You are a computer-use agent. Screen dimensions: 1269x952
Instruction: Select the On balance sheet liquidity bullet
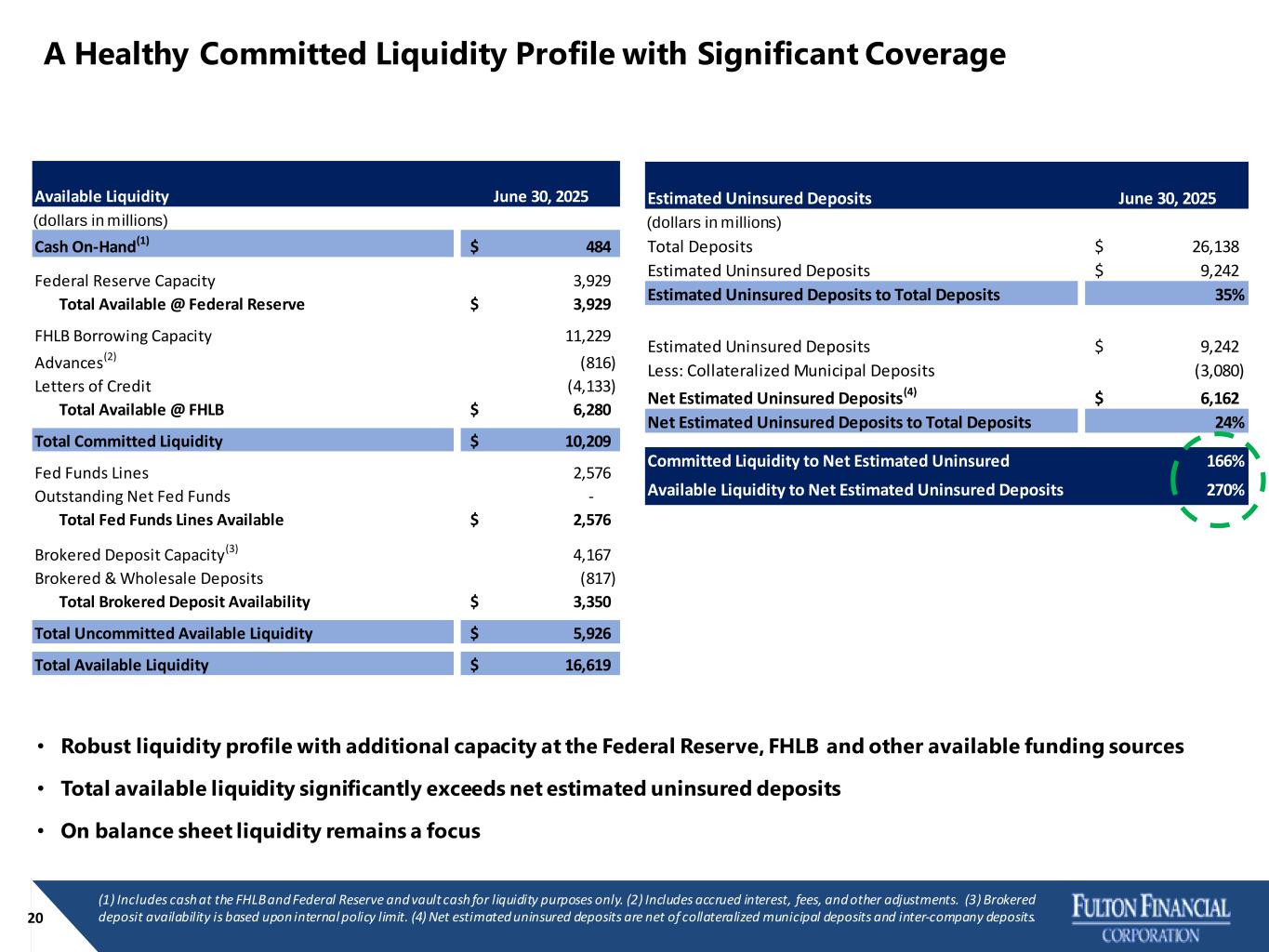[x=270, y=830]
